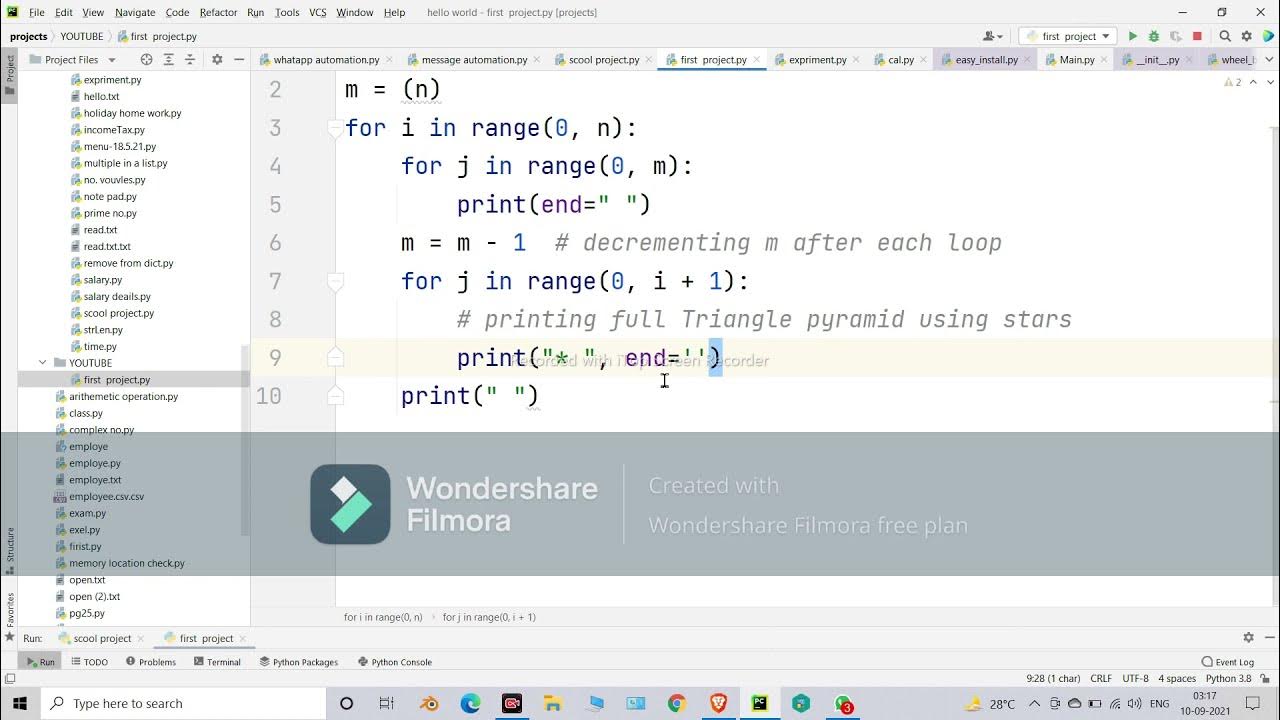Switch to easy_install.py tab
Screen dimensions: 1280x720
[986, 60]
